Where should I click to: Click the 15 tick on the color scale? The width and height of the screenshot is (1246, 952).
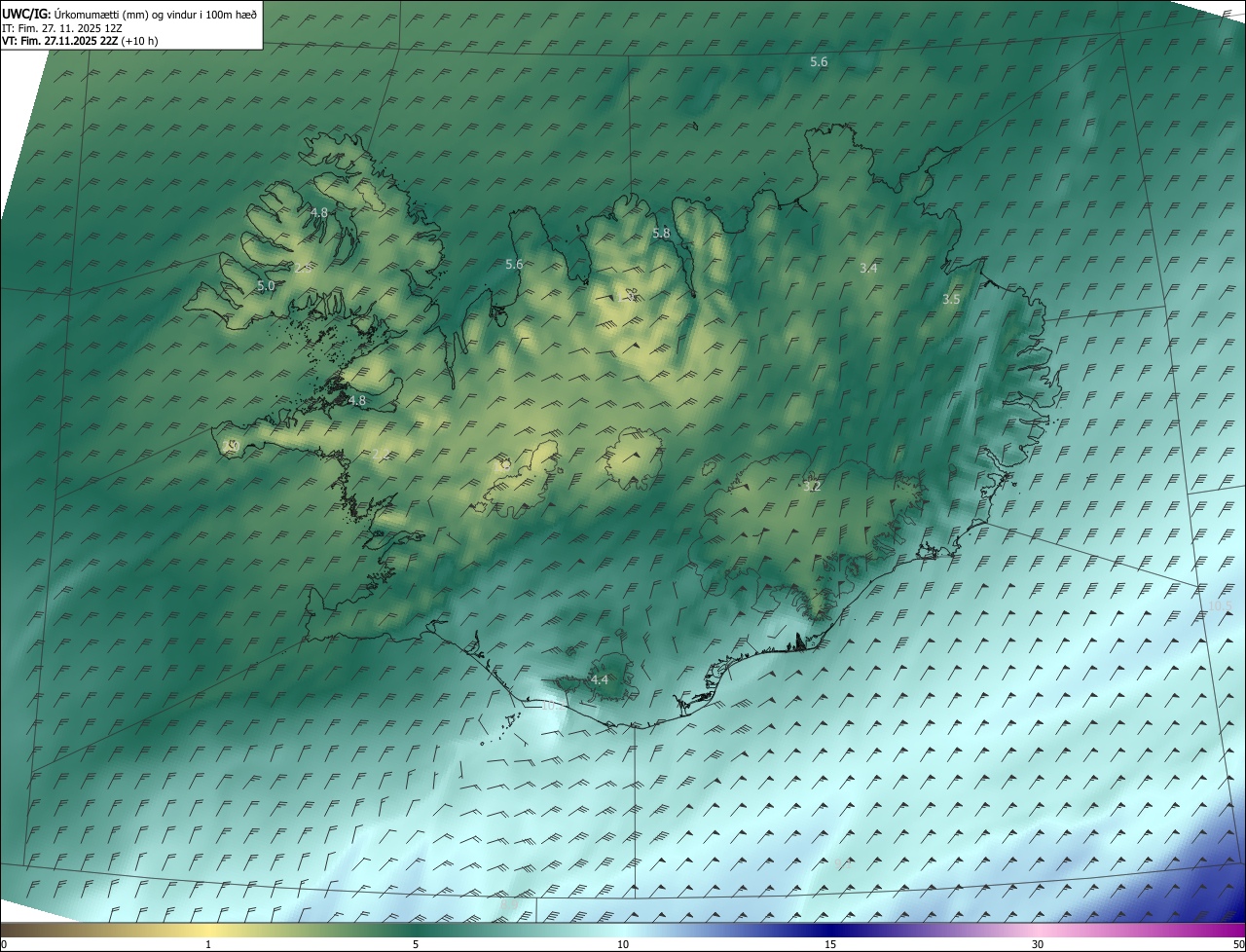tap(830, 944)
